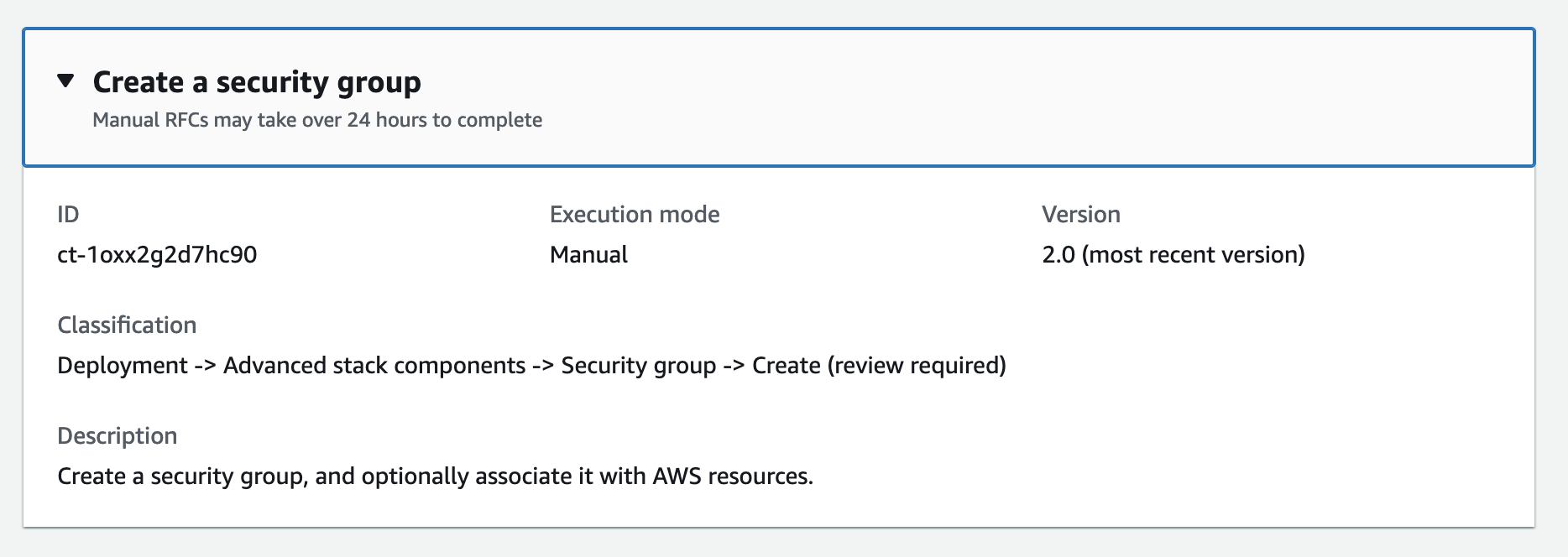Viewport: 1568px width, 557px height.
Task: Select the Manual RFCs 24 hours notice
Action: point(317,120)
